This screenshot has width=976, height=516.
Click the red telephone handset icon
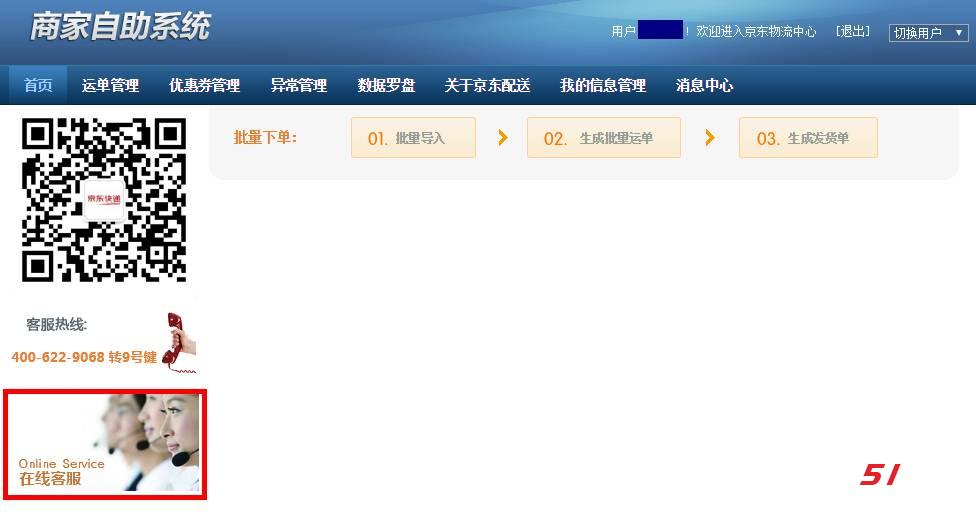click(180, 342)
